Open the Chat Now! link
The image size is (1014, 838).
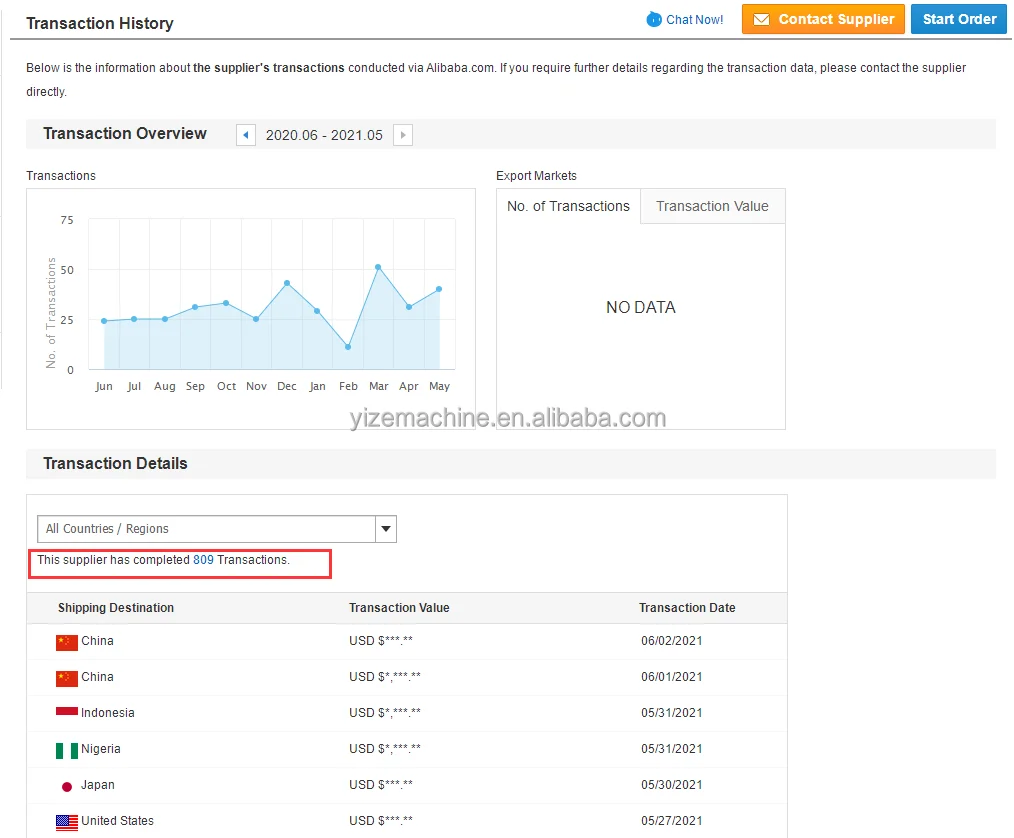694,19
